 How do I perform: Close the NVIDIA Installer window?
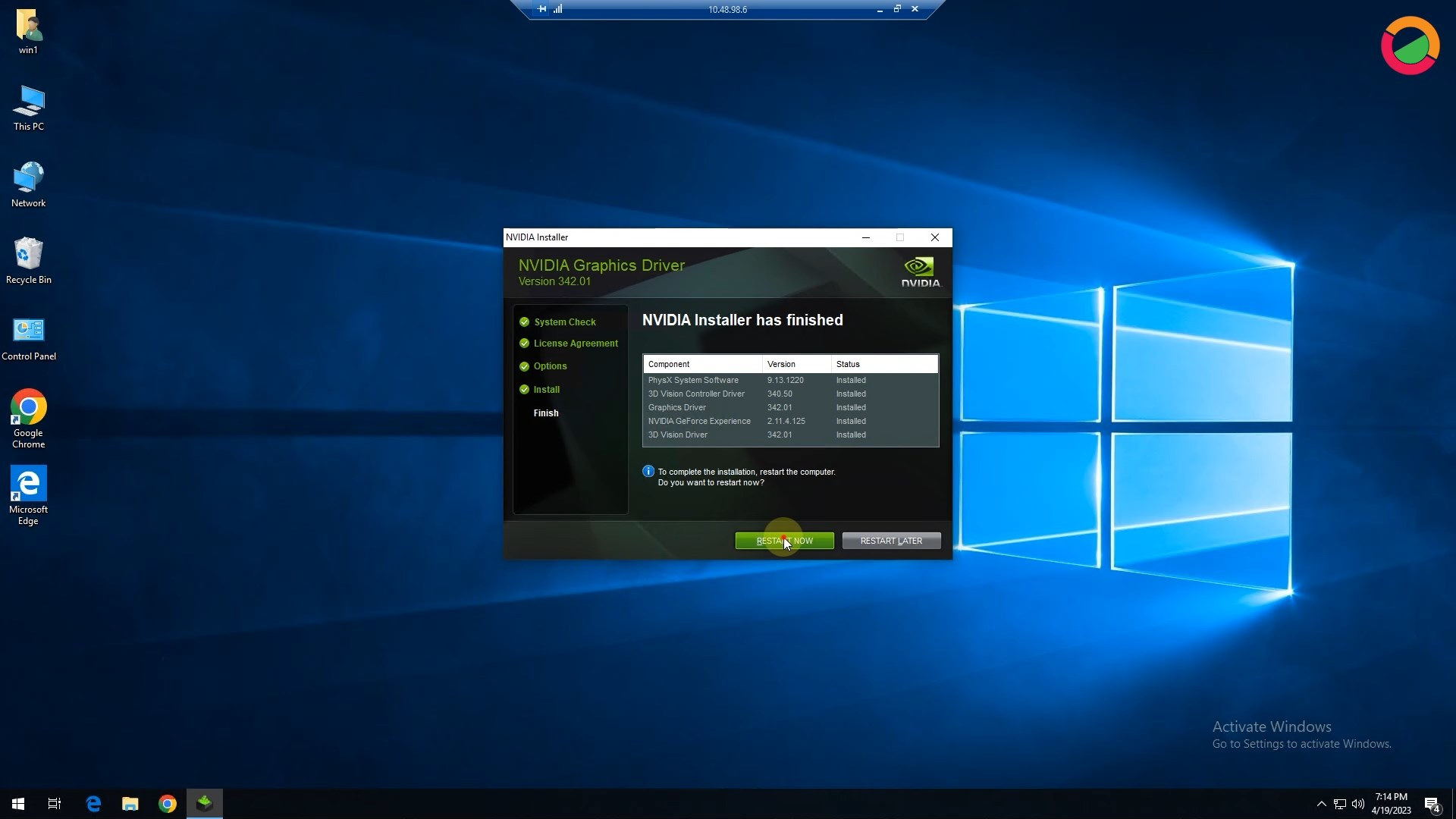pos(935,237)
